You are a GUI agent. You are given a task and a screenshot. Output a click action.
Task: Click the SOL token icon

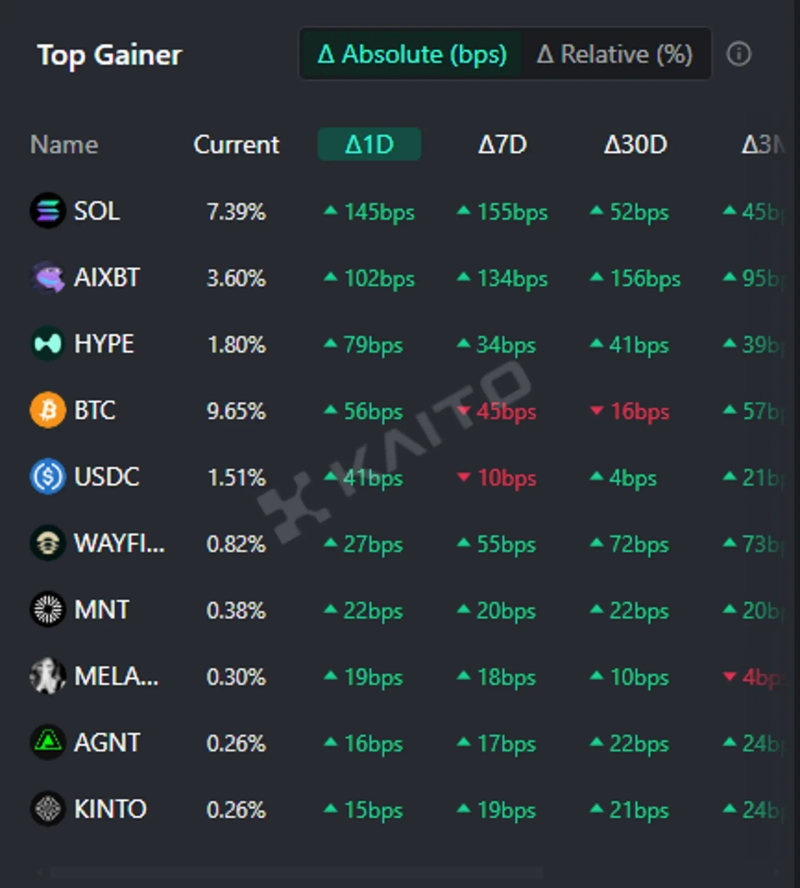click(47, 211)
